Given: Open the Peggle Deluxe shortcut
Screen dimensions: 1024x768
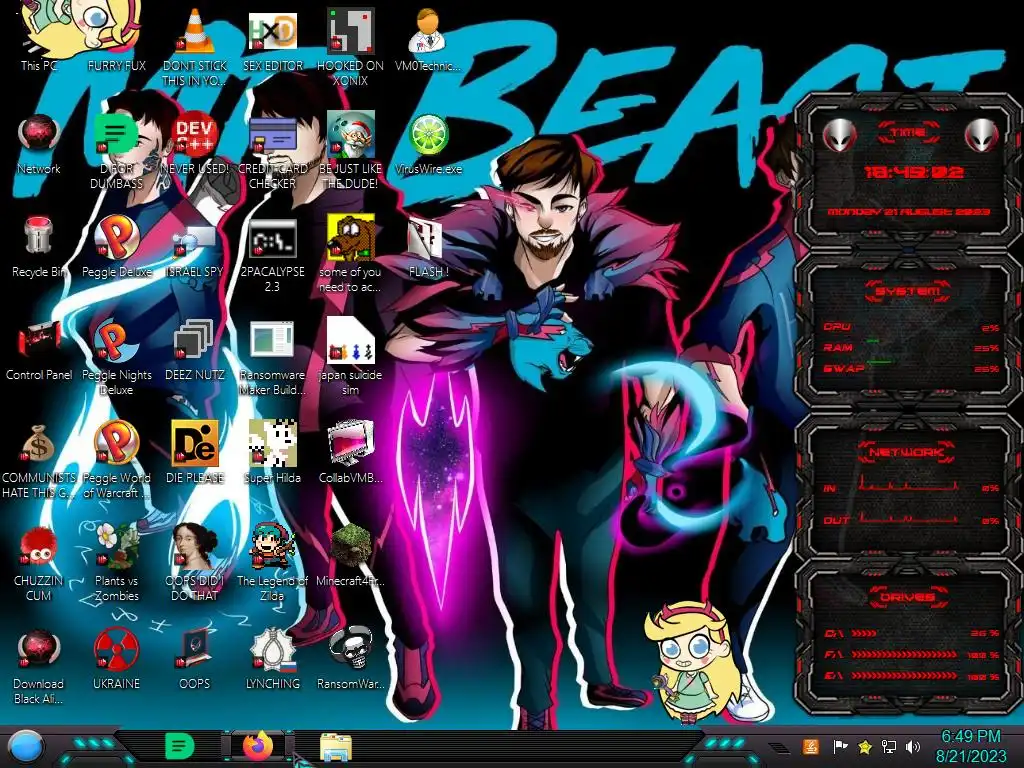Looking at the screenshot, I should (x=116, y=238).
